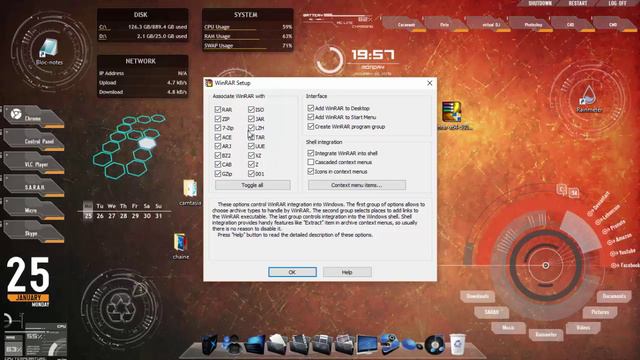The height and width of the screenshot is (360, 640).
Task: Click the SHUTDOWN button at top right
Action: (540, 3)
